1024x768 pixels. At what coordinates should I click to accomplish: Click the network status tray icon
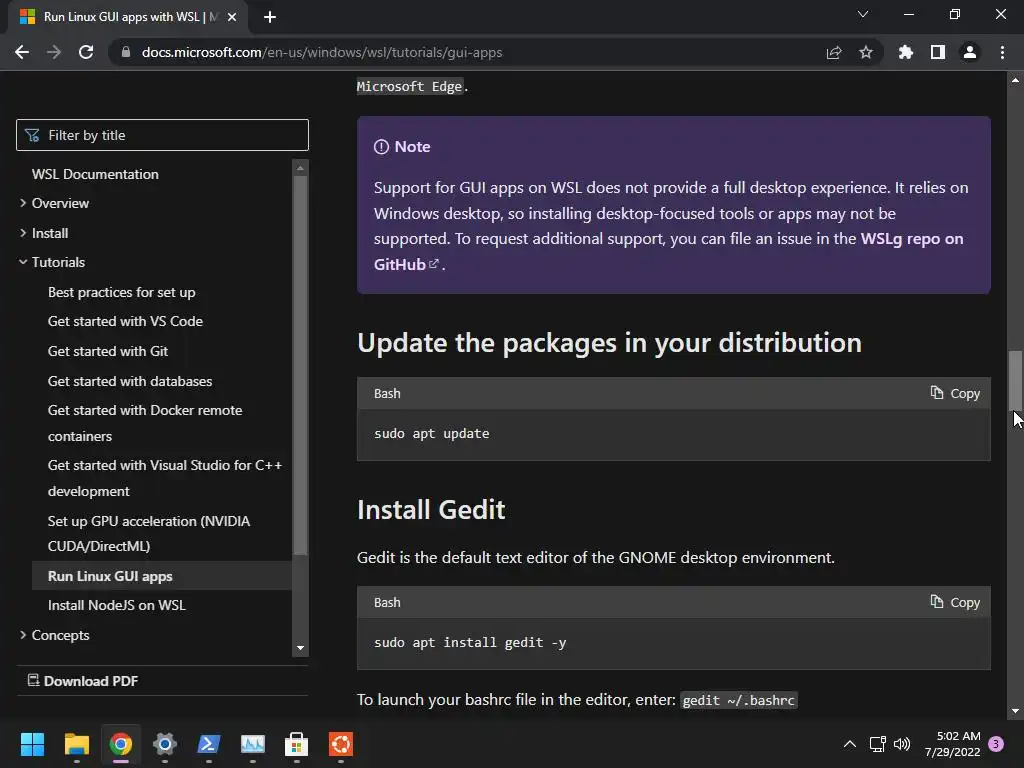(x=877, y=744)
